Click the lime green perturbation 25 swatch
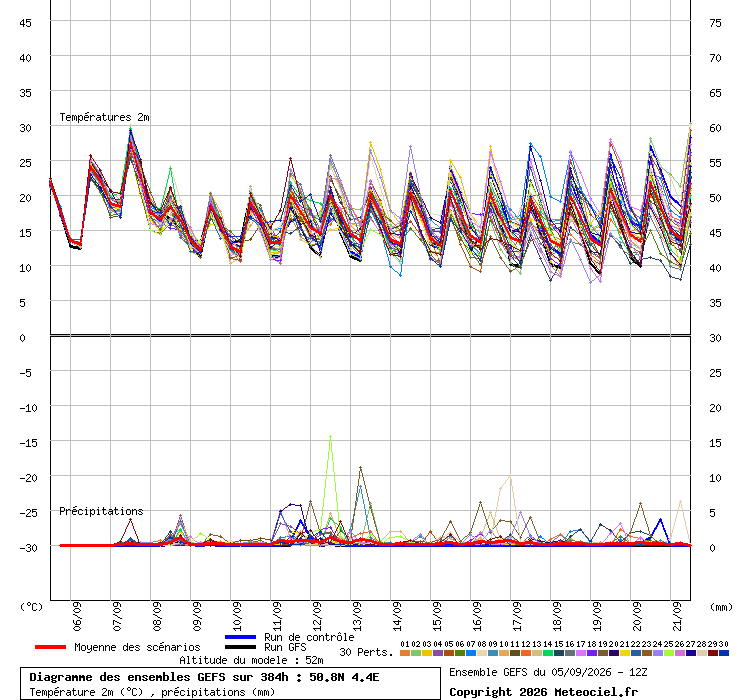Image resolution: width=740 pixels, height=700 pixels. (668, 653)
